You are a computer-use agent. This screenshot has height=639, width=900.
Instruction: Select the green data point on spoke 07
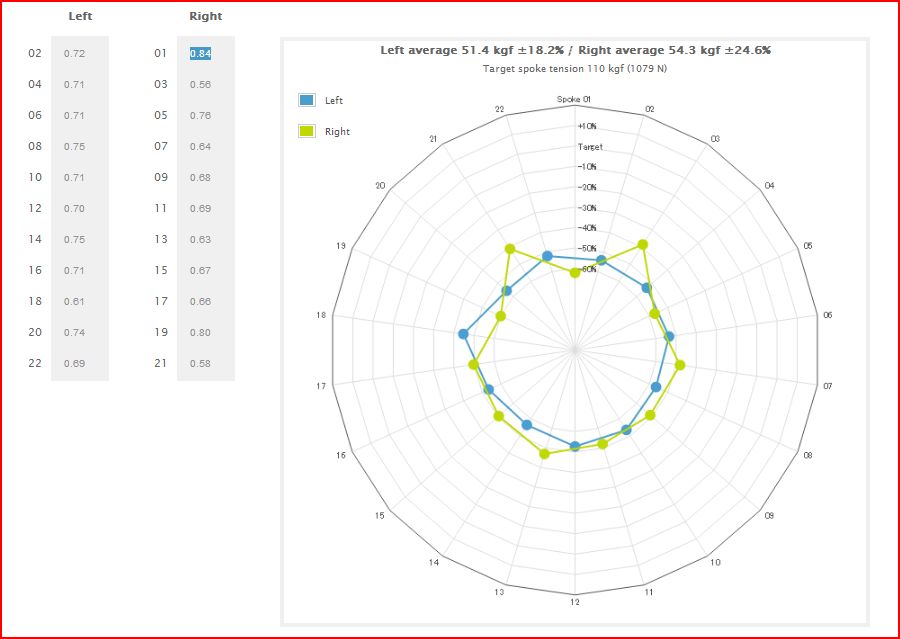point(680,365)
